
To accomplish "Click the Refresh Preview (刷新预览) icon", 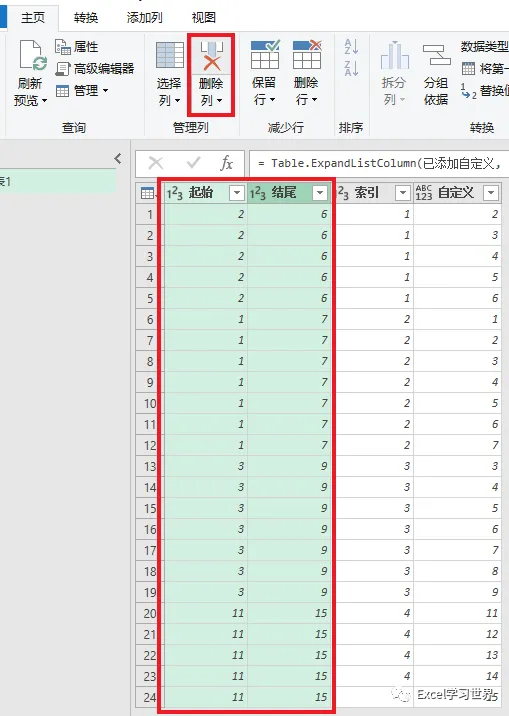I will [32, 56].
